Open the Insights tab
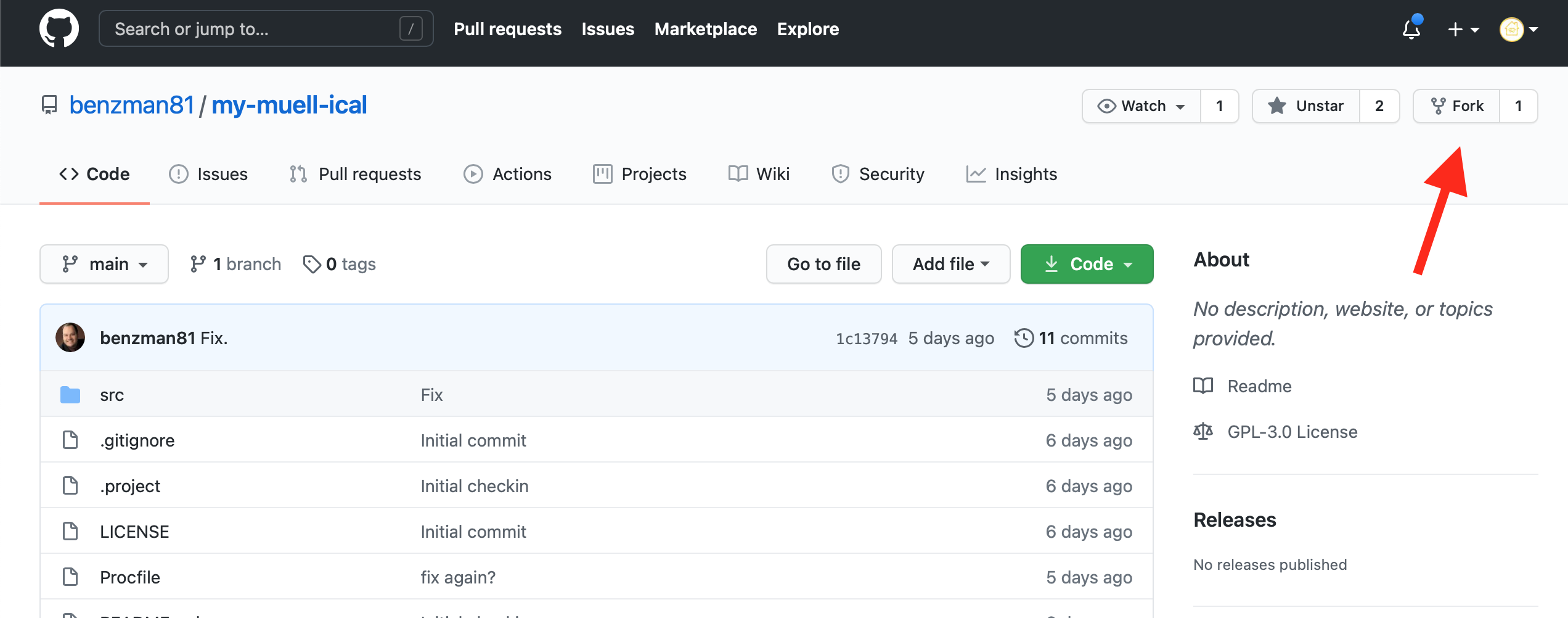 tap(1012, 174)
